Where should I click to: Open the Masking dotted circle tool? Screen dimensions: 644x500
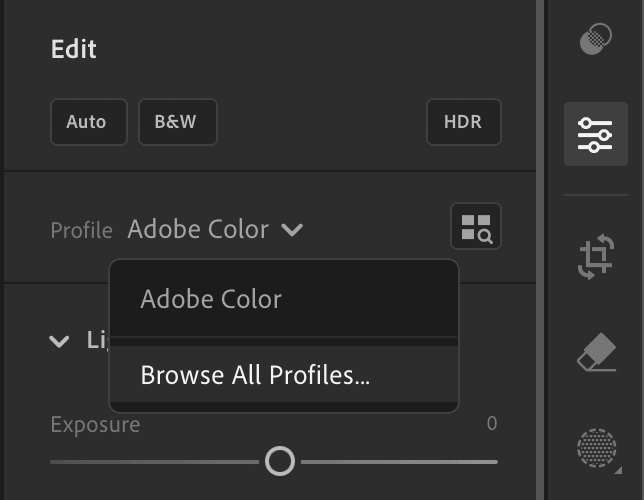tap(597, 448)
